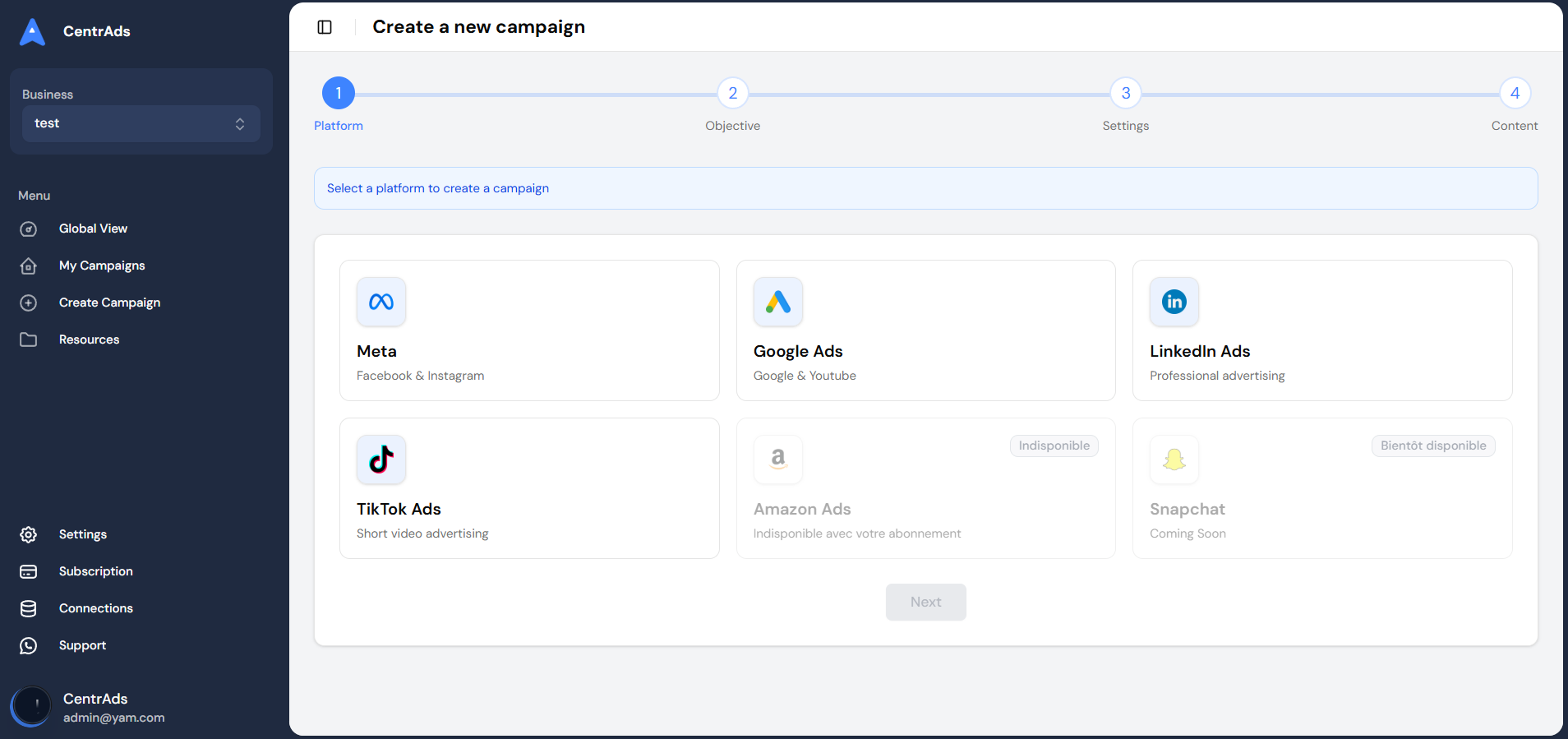Expand business list using chevron arrows
Viewport: 1568px width, 739px height.
pyautogui.click(x=240, y=123)
